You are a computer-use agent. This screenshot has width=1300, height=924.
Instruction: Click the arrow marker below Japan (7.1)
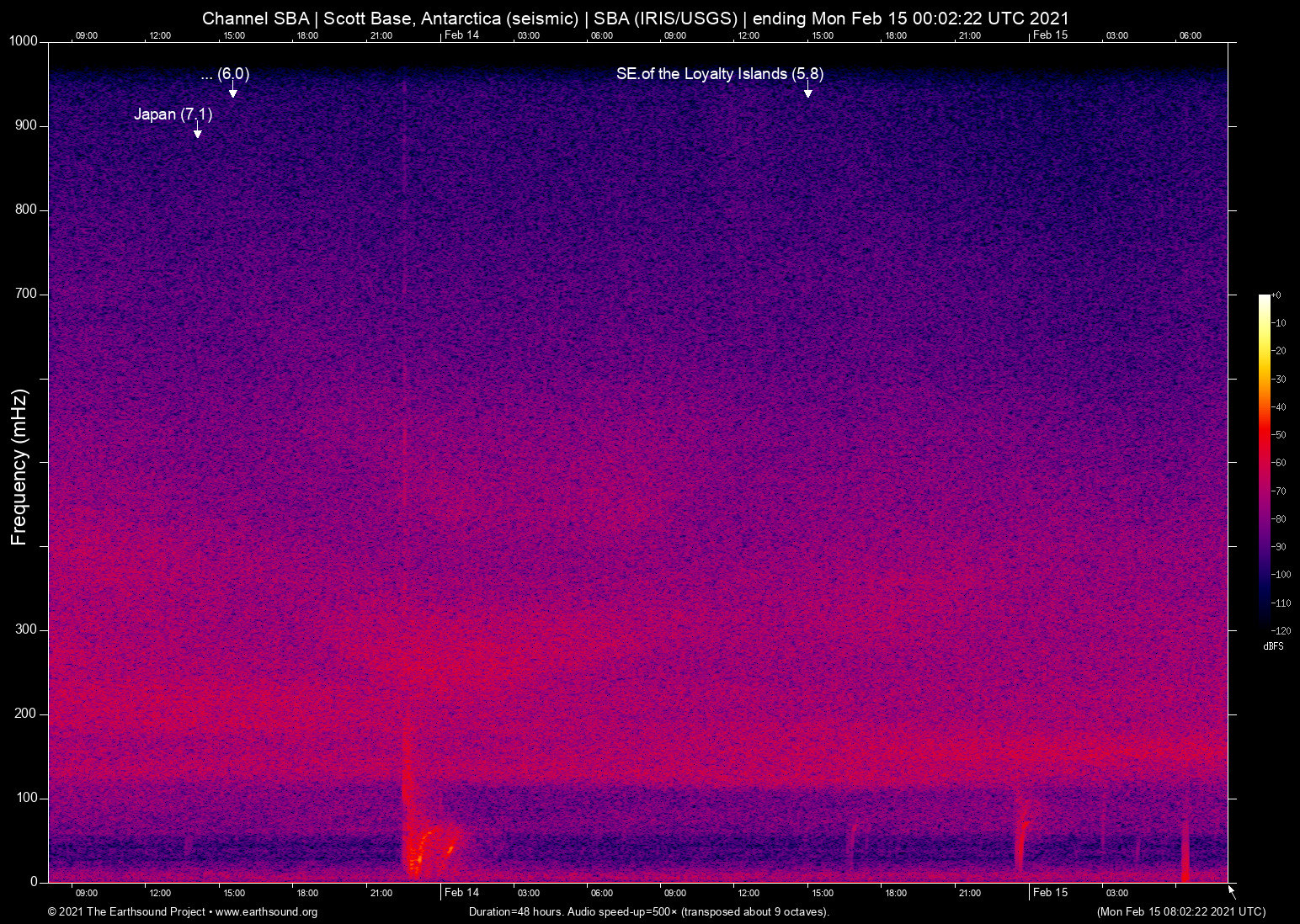click(197, 132)
